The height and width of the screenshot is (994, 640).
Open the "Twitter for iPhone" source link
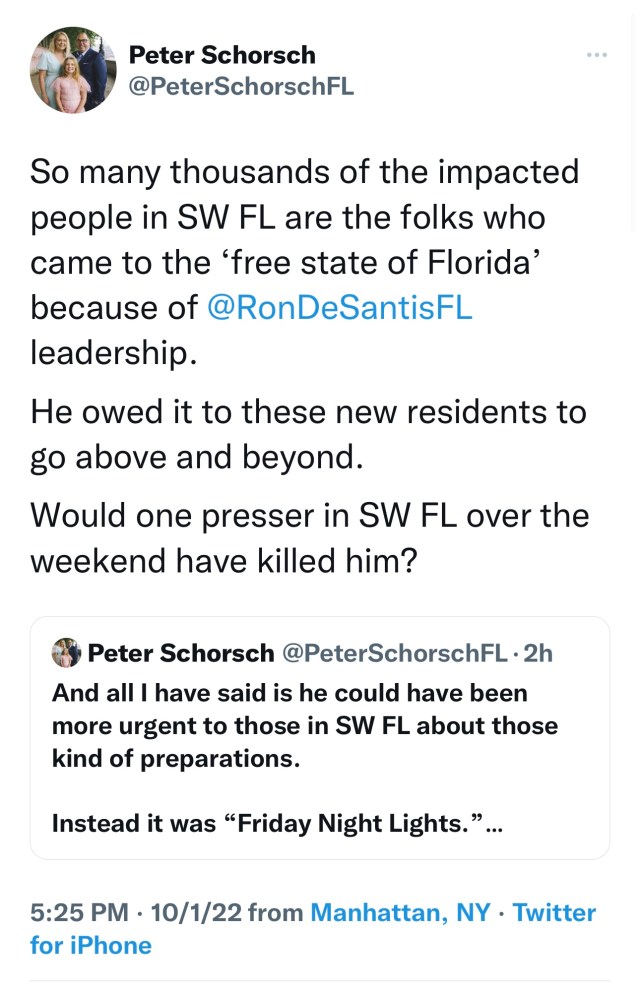[92, 945]
